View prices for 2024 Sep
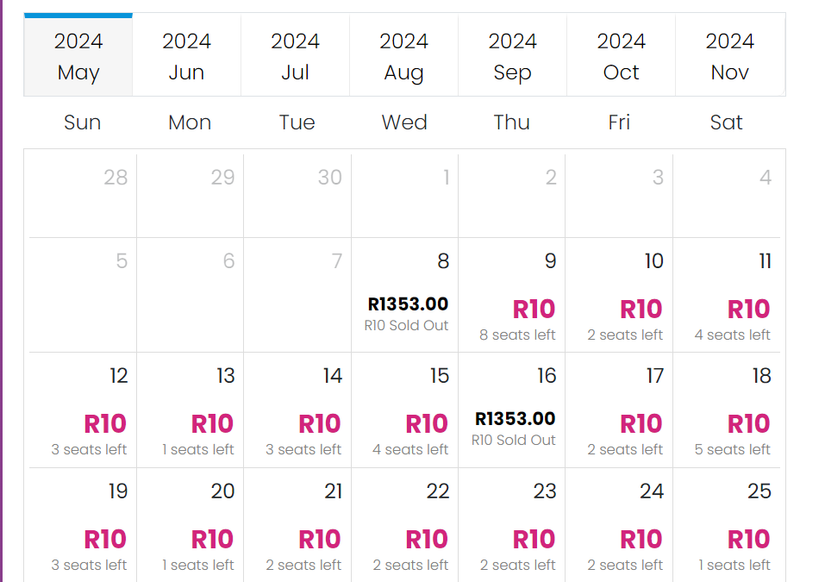825x582 pixels. click(x=512, y=56)
